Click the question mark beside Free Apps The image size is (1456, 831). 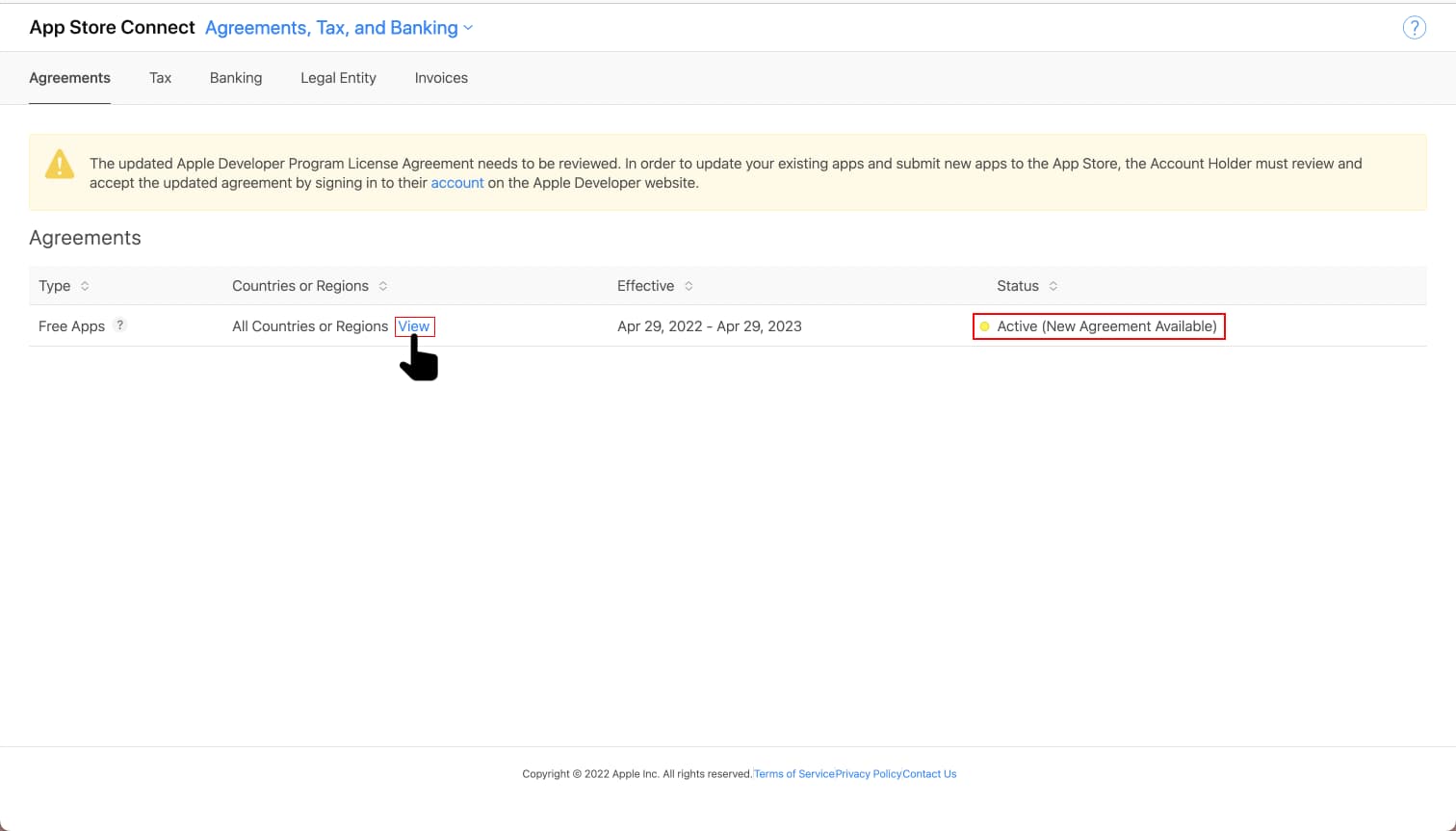tap(119, 325)
